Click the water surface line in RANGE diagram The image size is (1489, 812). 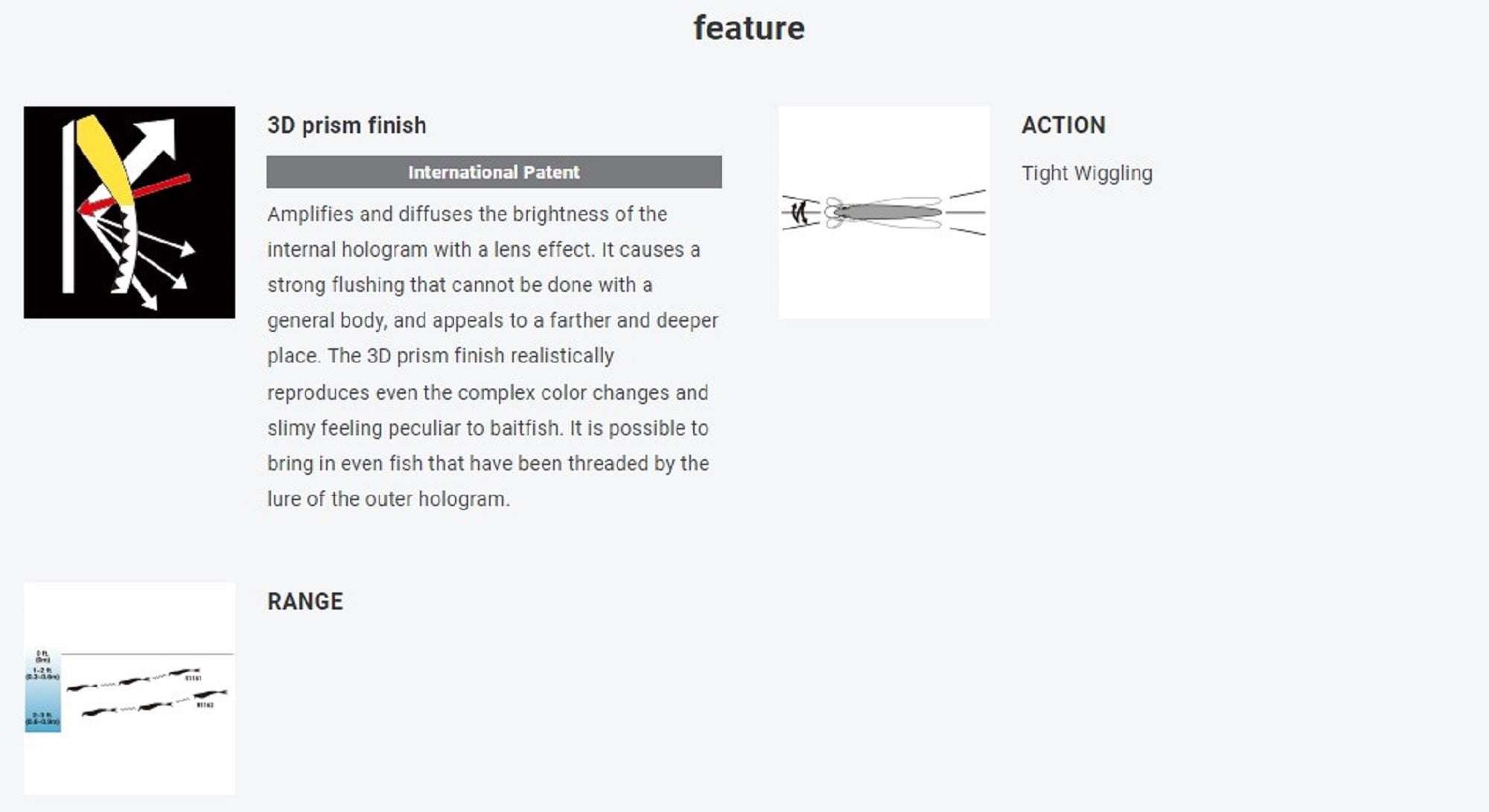[x=147, y=654]
